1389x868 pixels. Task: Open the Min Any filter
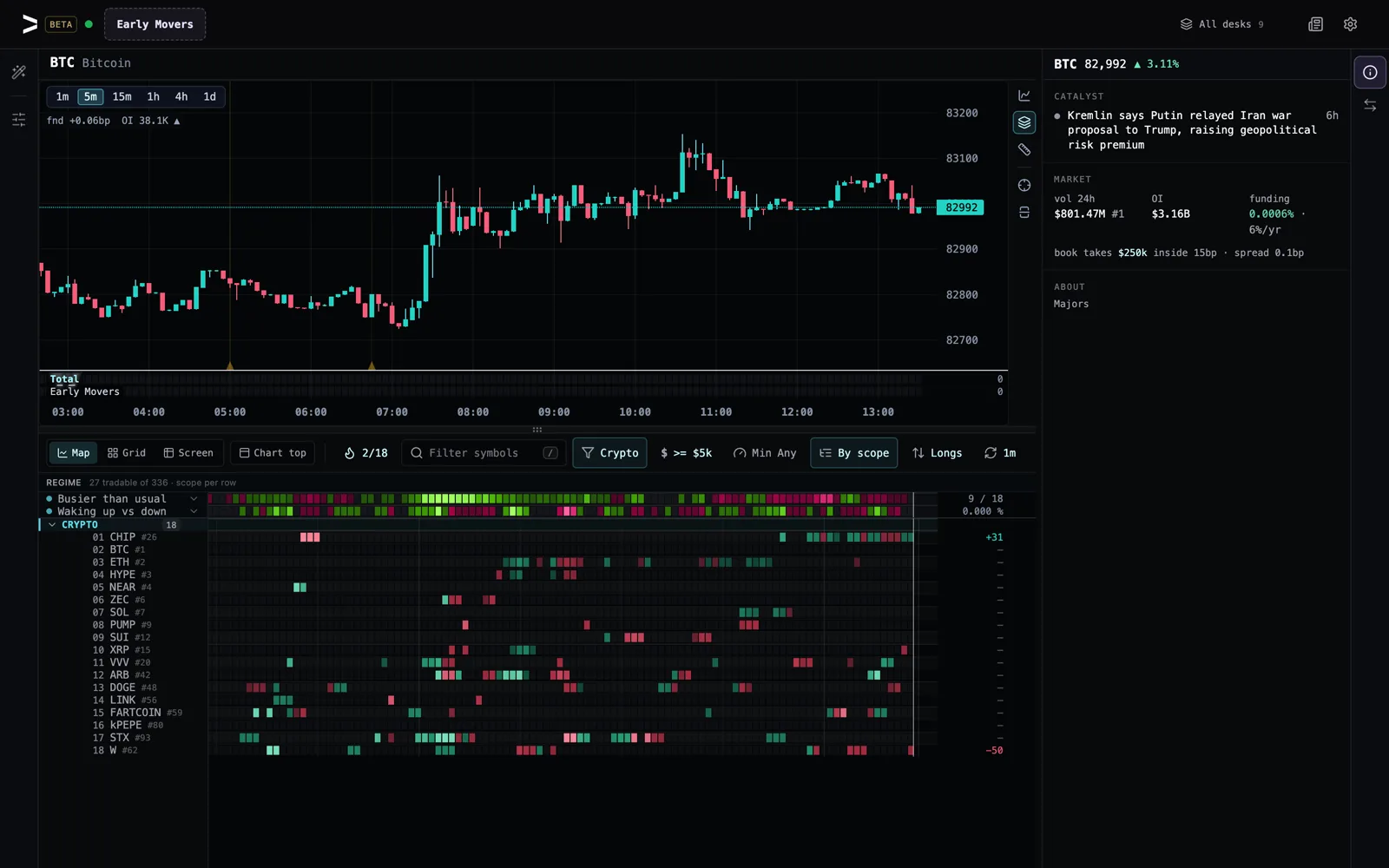764,453
